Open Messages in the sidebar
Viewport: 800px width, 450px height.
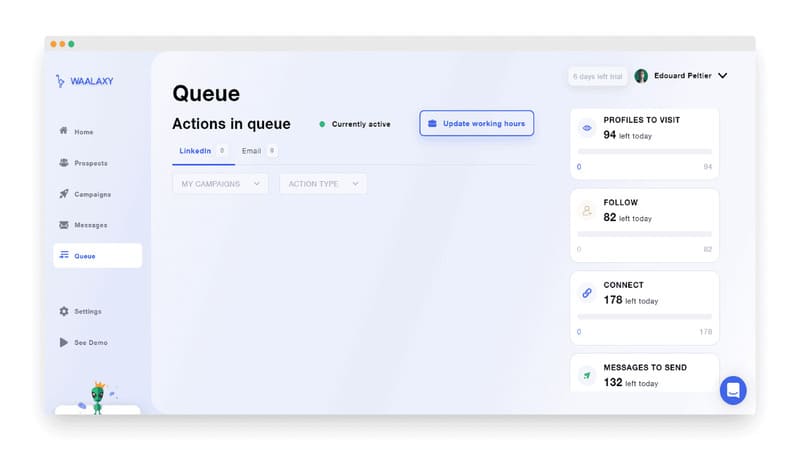point(84,225)
